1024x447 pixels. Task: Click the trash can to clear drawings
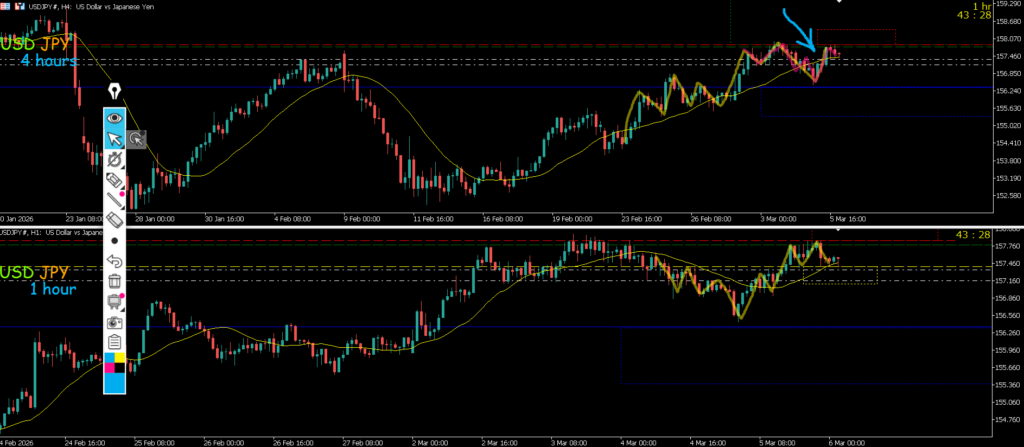pos(115,282)
